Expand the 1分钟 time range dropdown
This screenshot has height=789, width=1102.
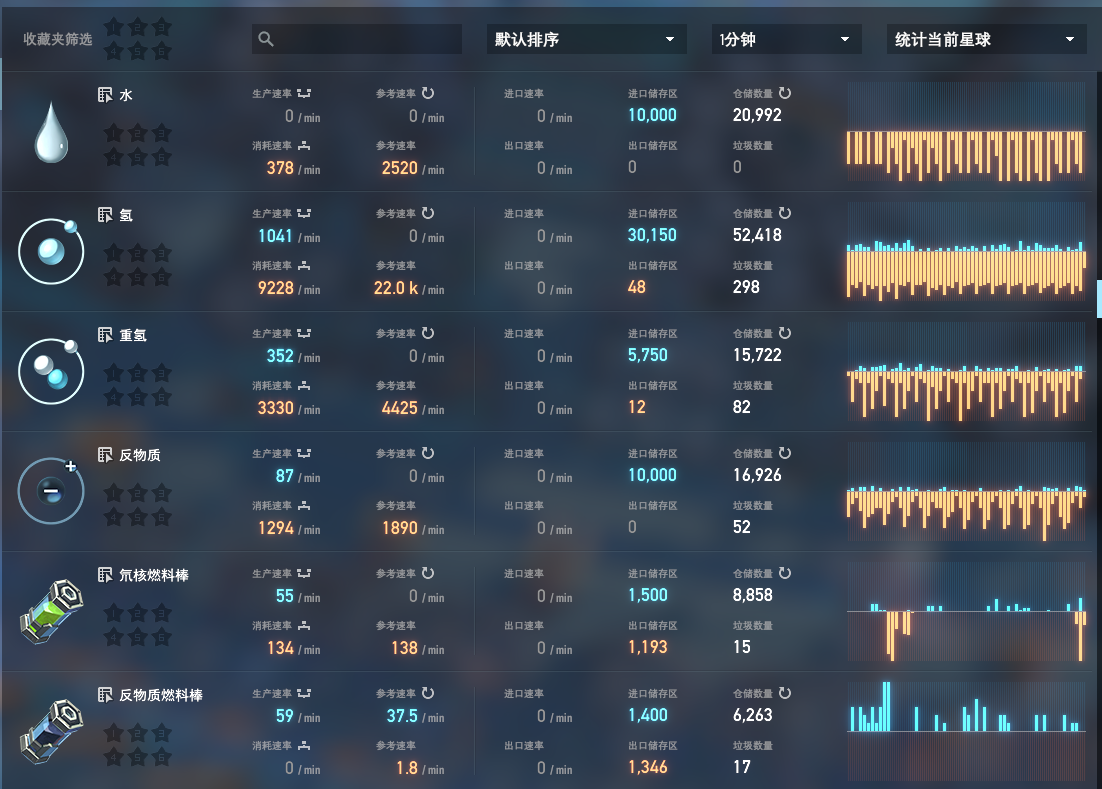[785, 40]
